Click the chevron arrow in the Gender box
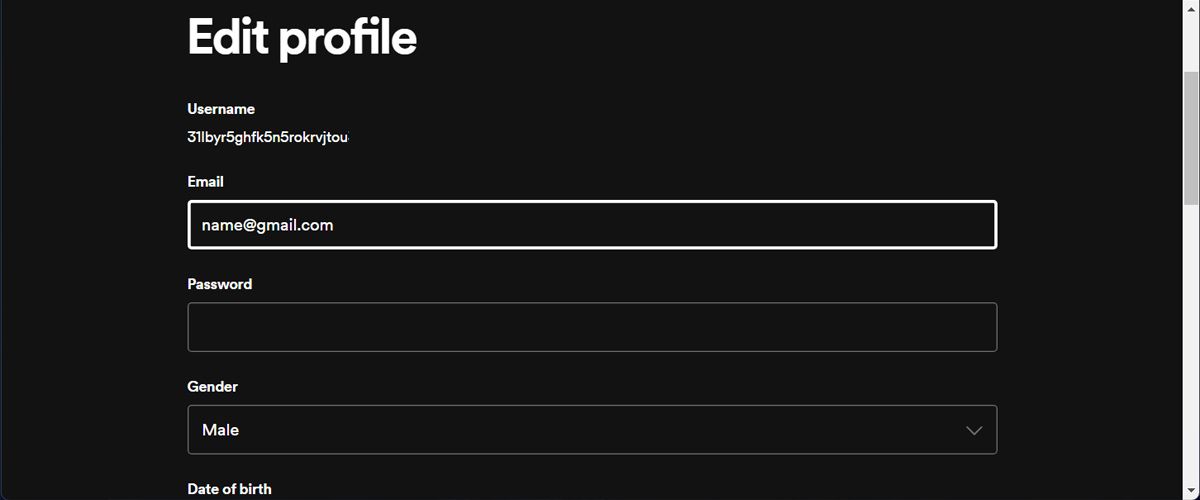Screen dimensions: 1200x500 point(974,430)
